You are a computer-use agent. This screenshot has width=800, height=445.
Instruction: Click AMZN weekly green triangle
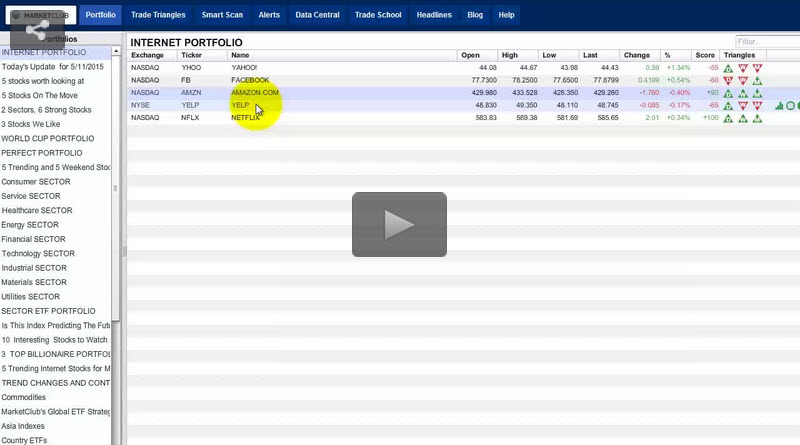click(x=743, y=93)
